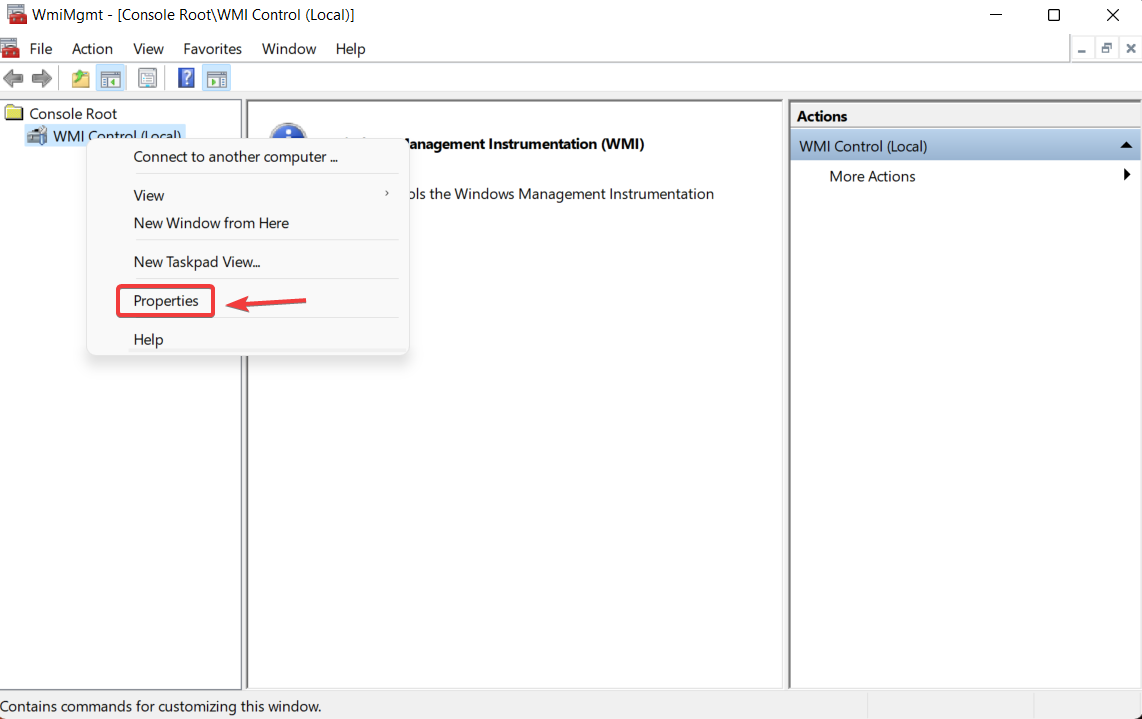Expand More Actions in the Actions pane

[x=1127, y=176]
